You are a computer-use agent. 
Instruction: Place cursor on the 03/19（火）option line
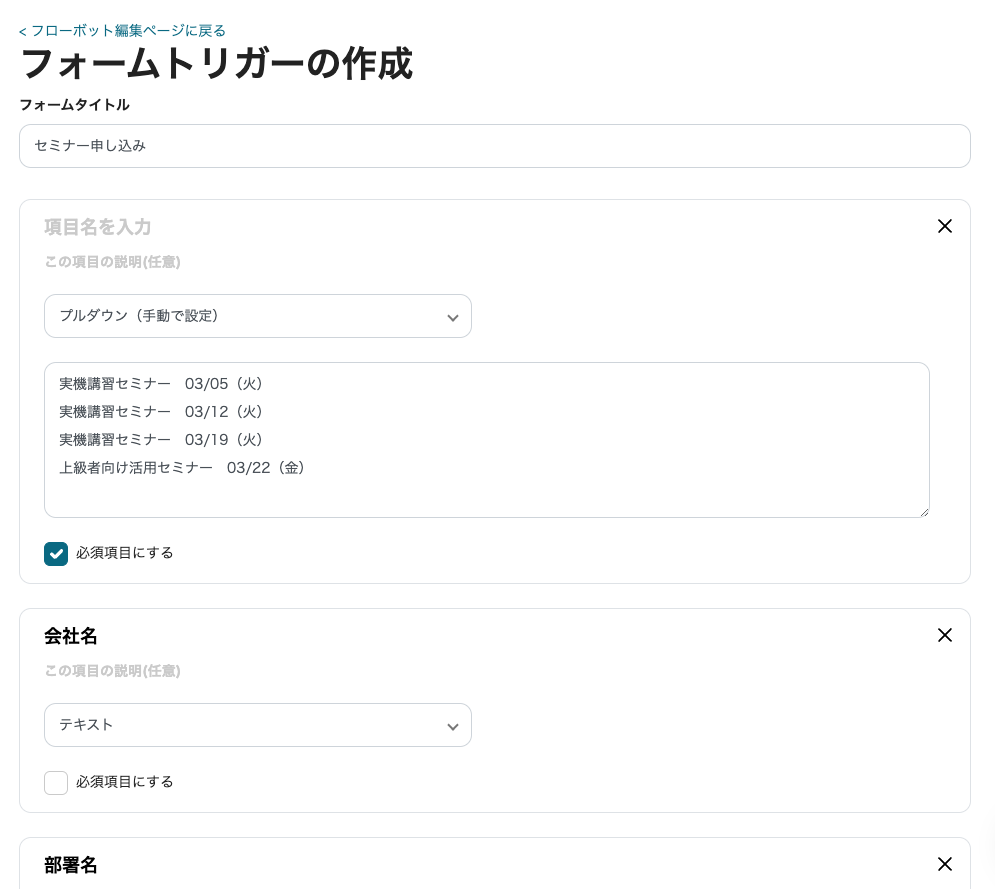tap(161, 440)
